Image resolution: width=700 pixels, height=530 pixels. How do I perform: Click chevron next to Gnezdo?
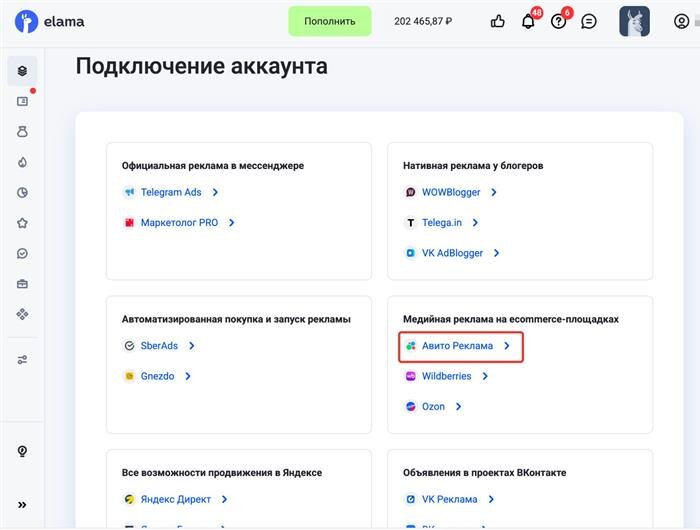[188, 376]
